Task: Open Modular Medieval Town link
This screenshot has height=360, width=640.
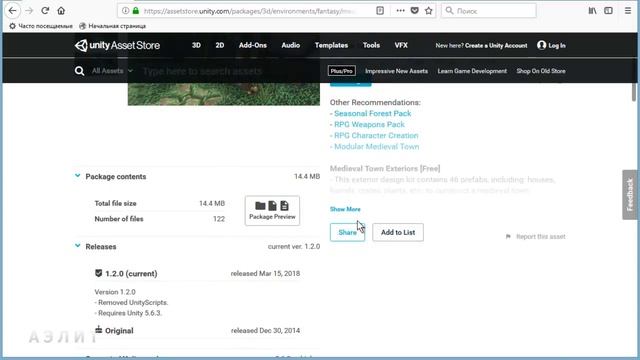Action: (377, 147)
